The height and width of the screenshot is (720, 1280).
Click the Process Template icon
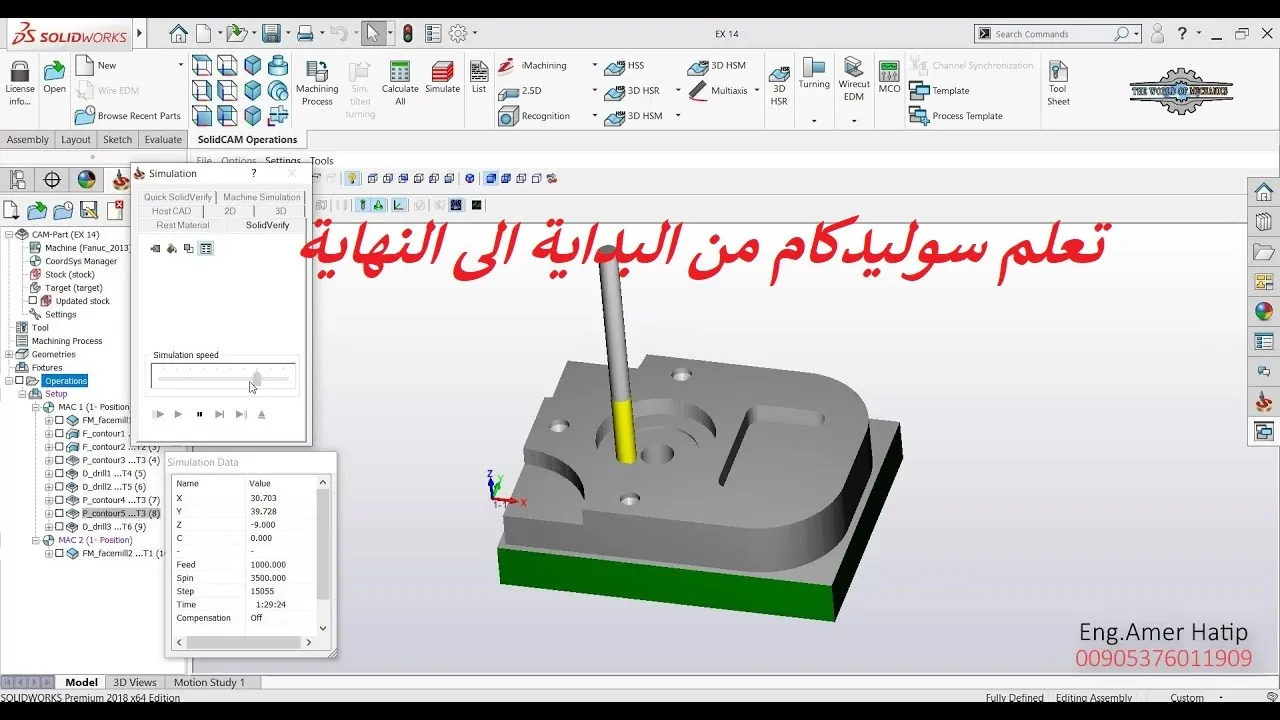click(919, 116)
